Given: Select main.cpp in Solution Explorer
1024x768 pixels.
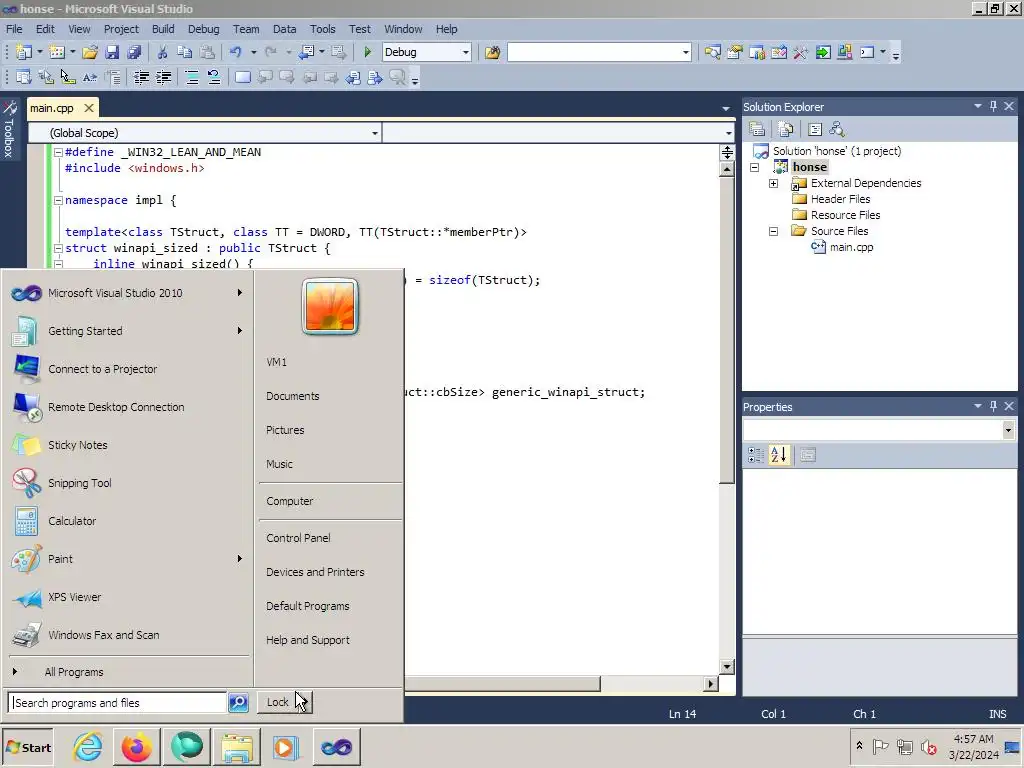Looking at the screenshot, I should pyautogui.click(x=851, y=247).
